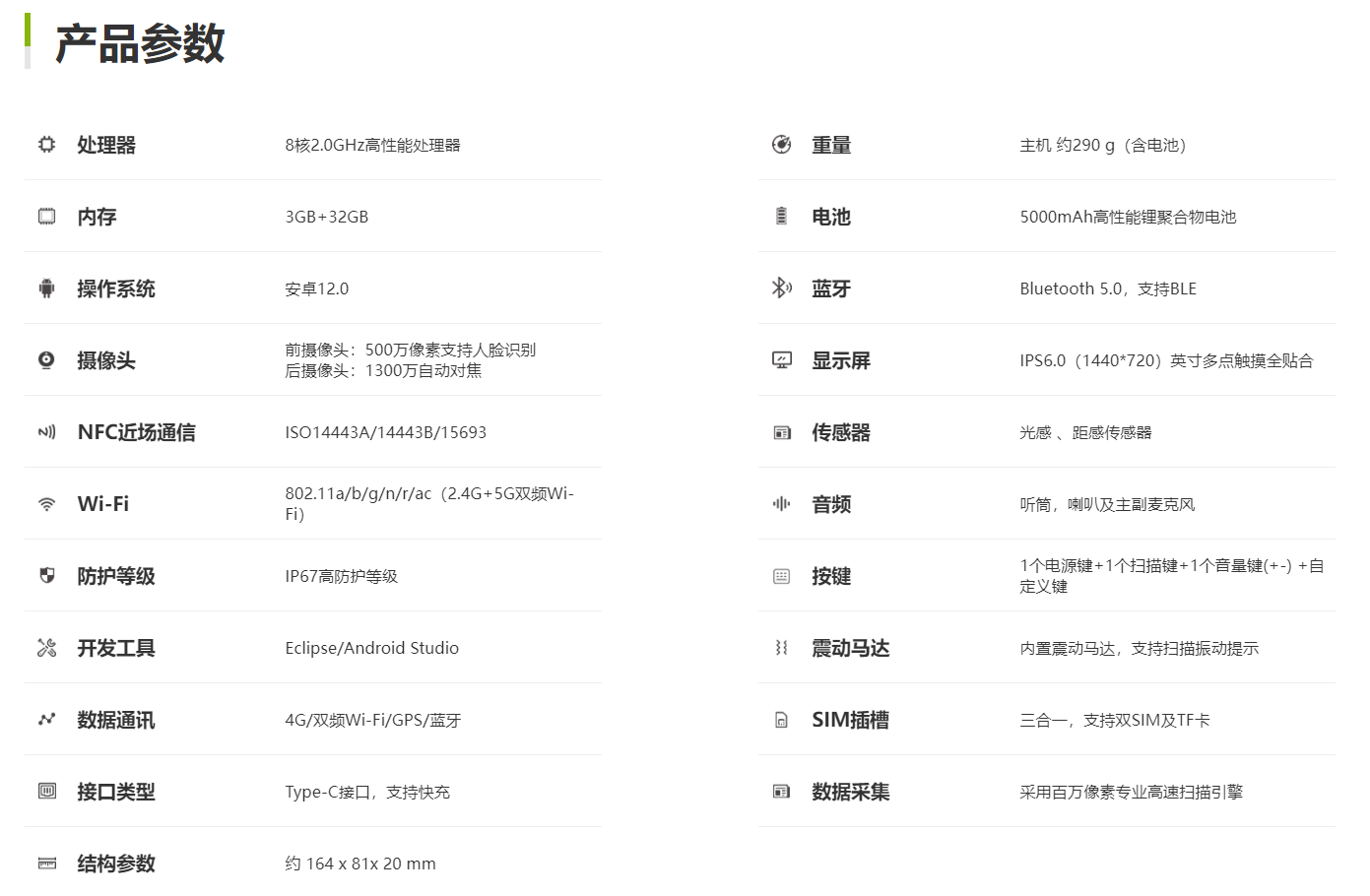Image resolution: width=1370 pixels, height=896 pixels.
Task: Click the ruler icon beside 结构参数
Action: click(x=46, y=864)
